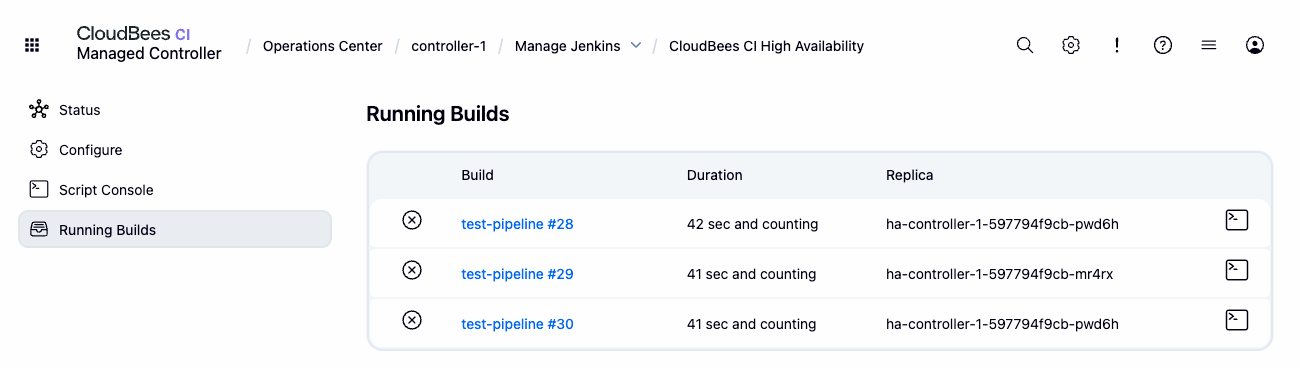
Task: Open the help question mark icon
Action: 1163,45
